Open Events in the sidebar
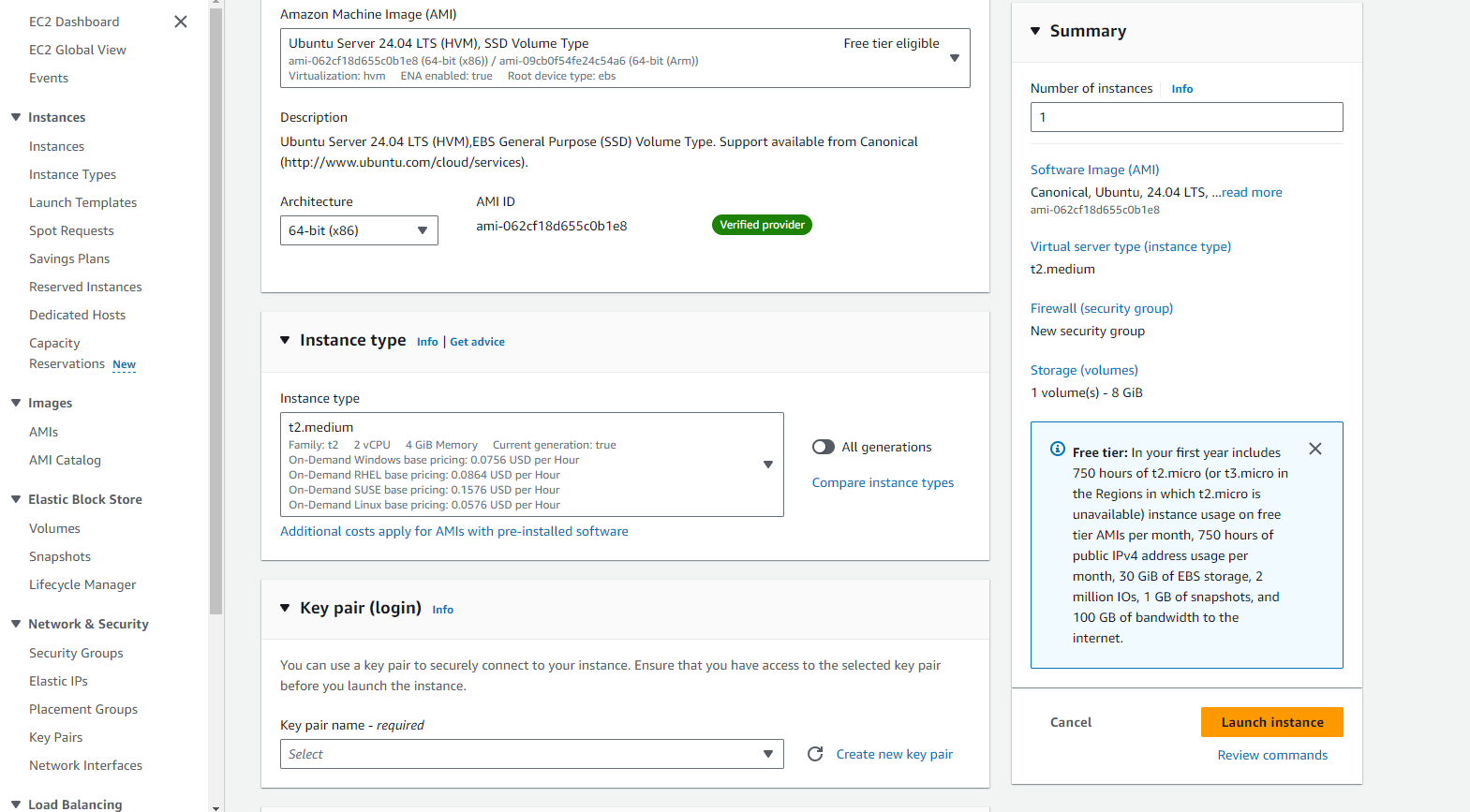Screen dimensions: 1470x812 pos(49,78)
